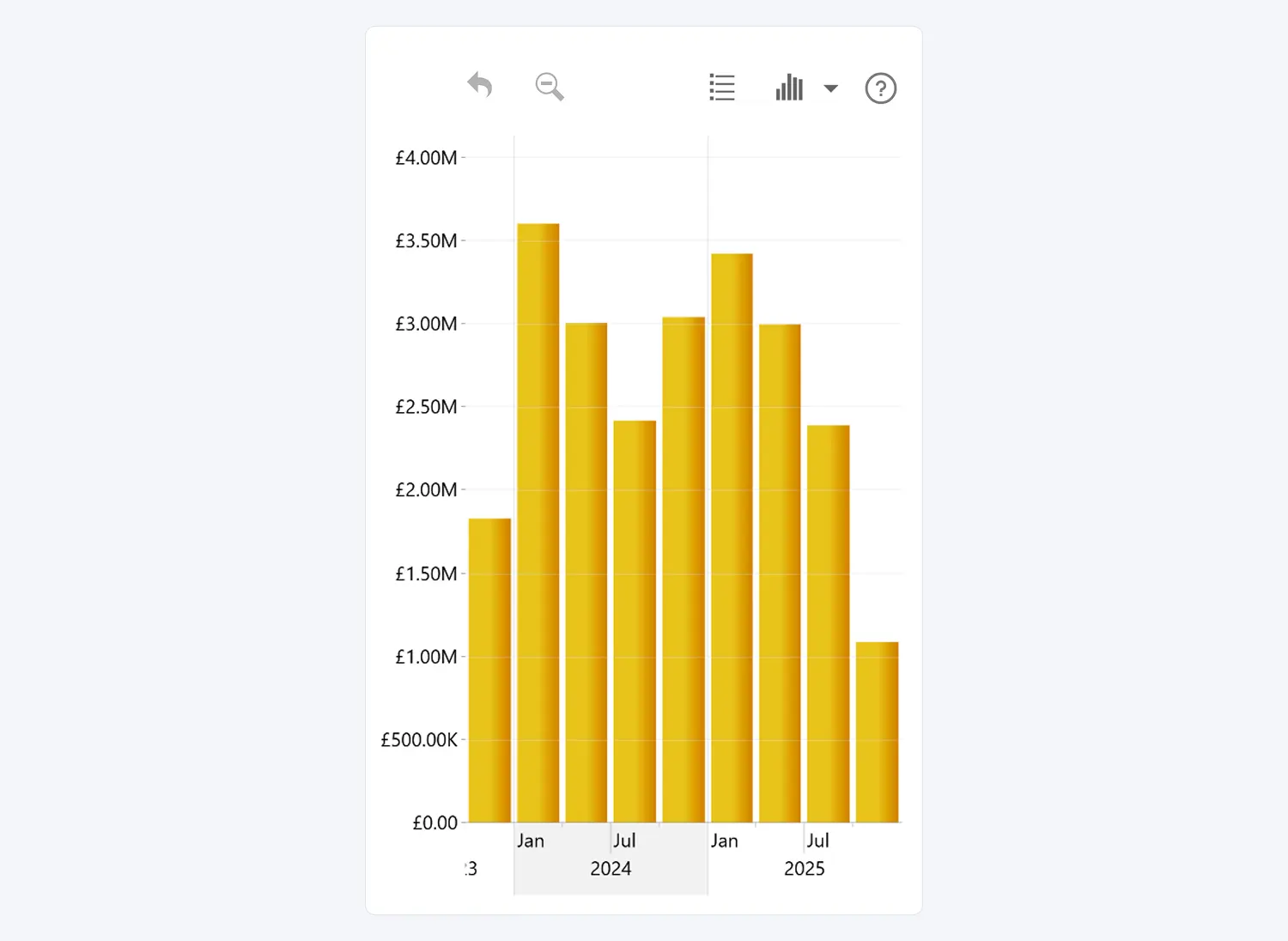Click the undo arrow icon
This screenshot has height=941, width=1288.
coord(480,86)
